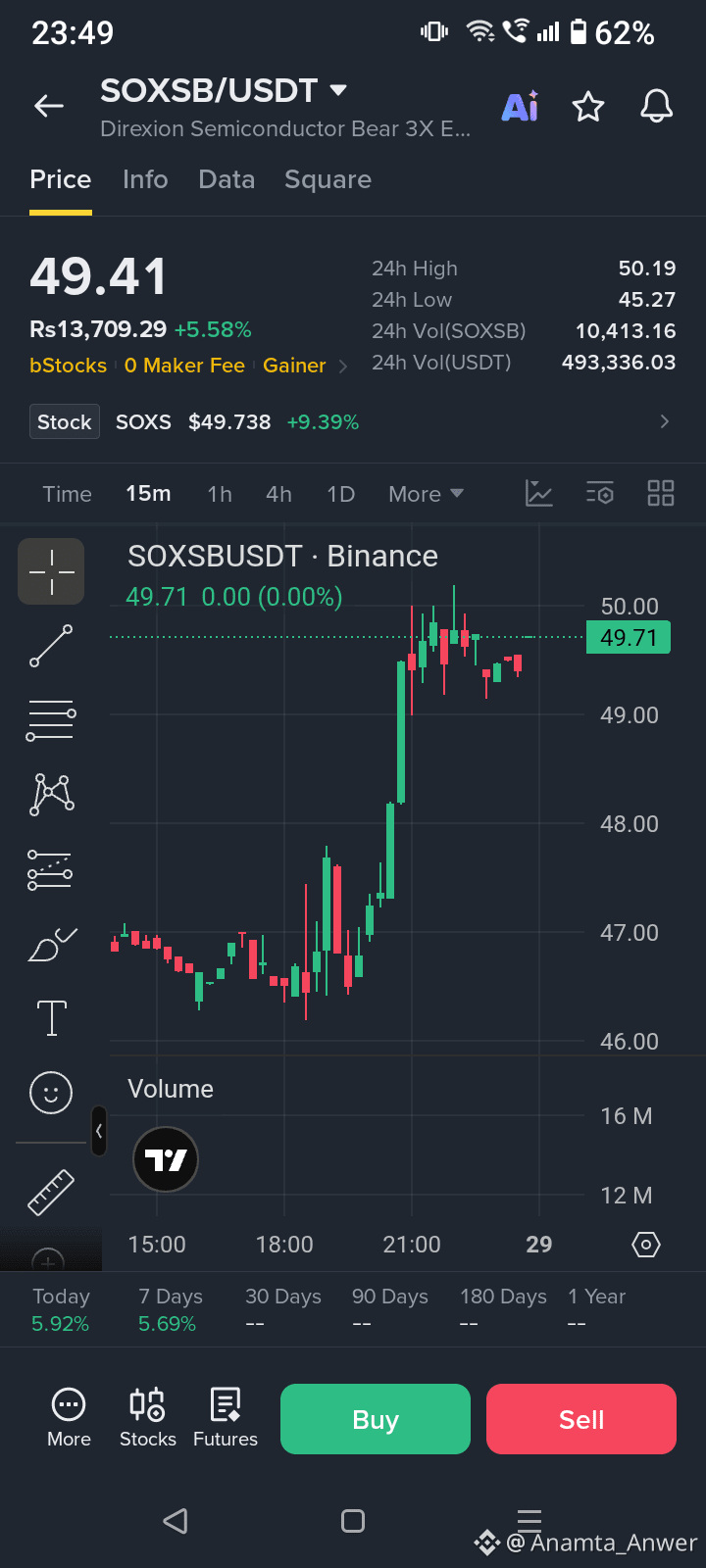Tap Android recent apps lines icon
The height and width of the screenshot is (1568, 706).
point(529,1521)
